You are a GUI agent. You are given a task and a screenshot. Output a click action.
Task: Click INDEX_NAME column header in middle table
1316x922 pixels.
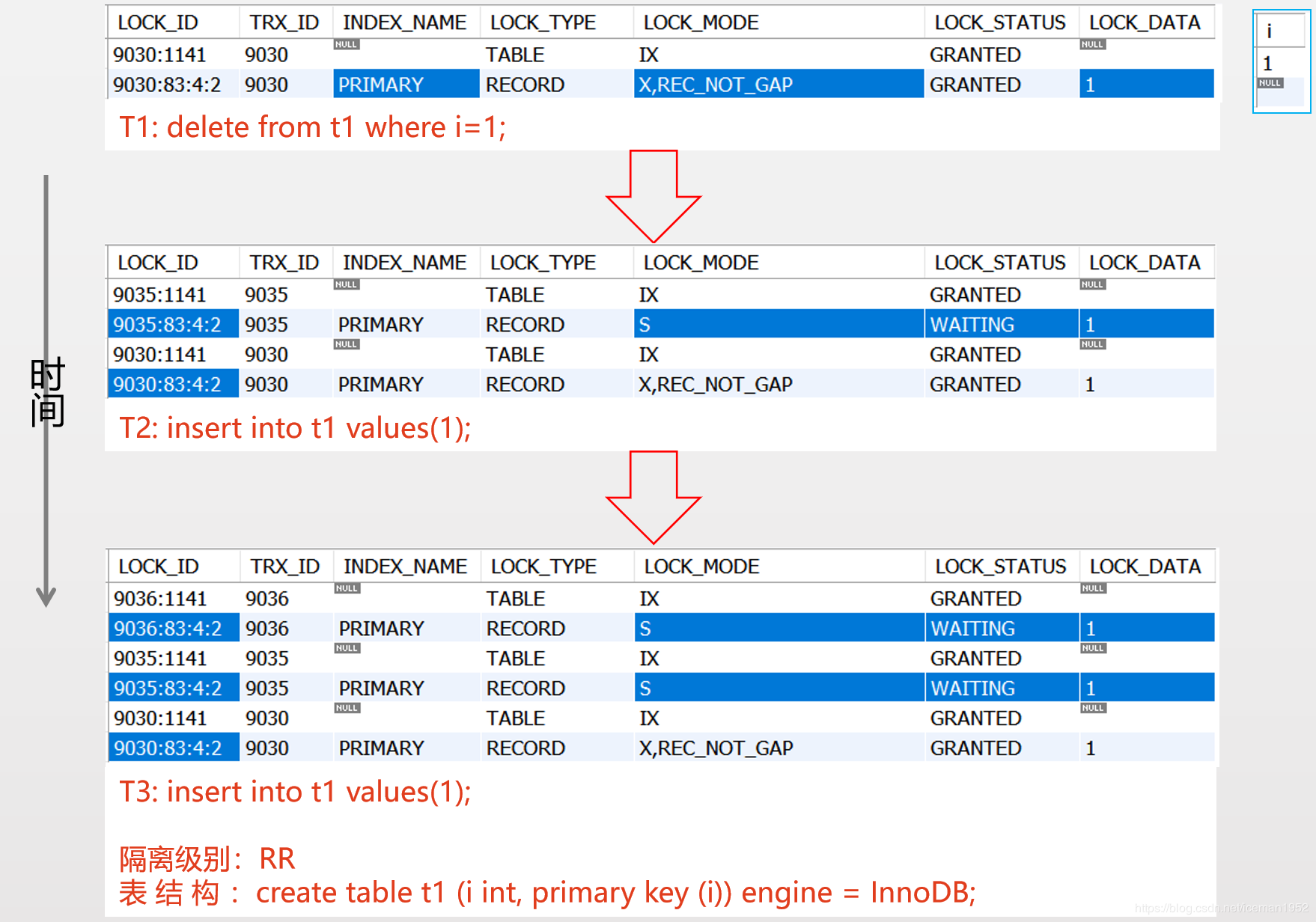(x=405, y=263)
